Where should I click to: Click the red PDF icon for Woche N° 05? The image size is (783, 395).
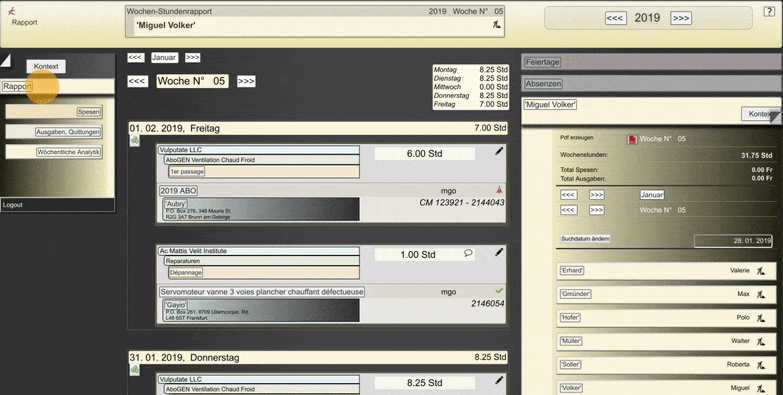pyautogui.click(x=632, y=139)
